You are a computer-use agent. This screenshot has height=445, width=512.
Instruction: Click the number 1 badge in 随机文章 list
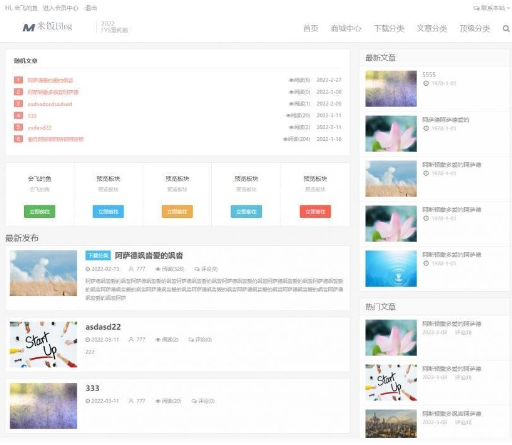pyautogui.click(x=18, y=80)
